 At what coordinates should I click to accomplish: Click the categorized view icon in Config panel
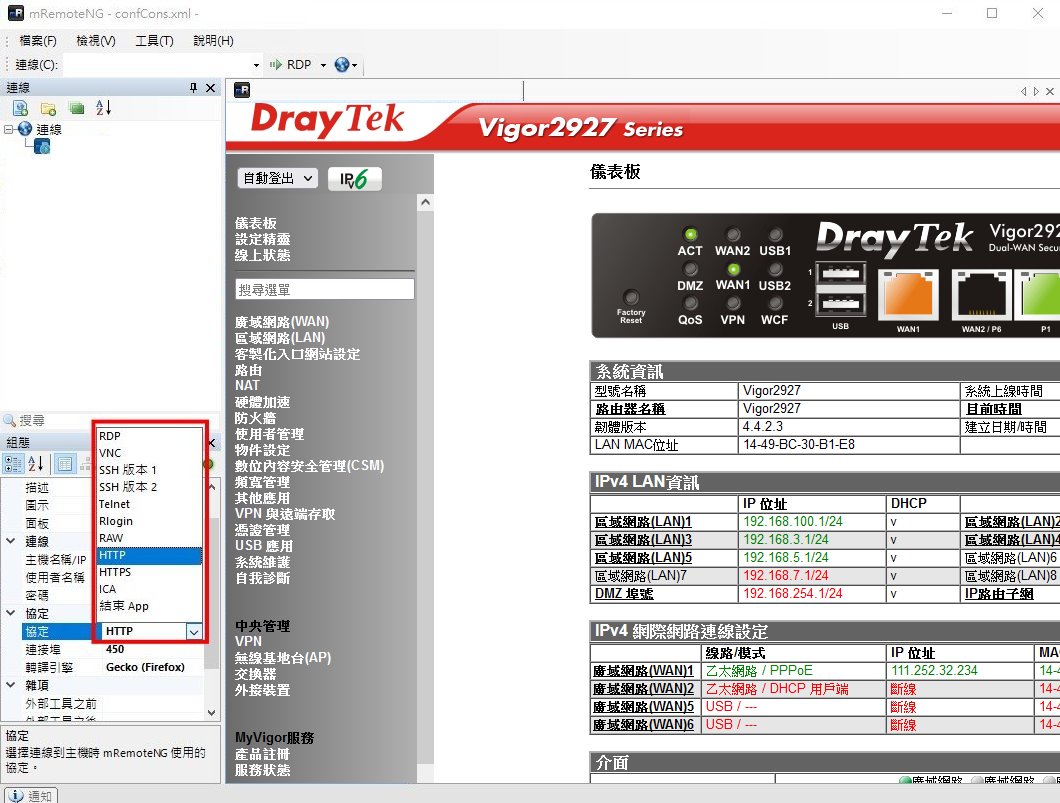tap(14, 463)
